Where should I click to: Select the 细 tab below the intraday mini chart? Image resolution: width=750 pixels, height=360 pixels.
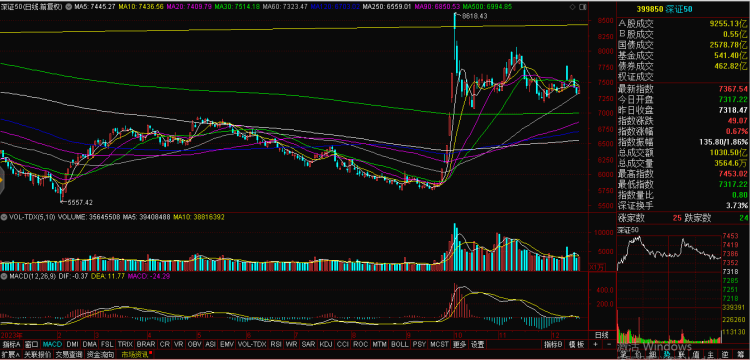652,355
